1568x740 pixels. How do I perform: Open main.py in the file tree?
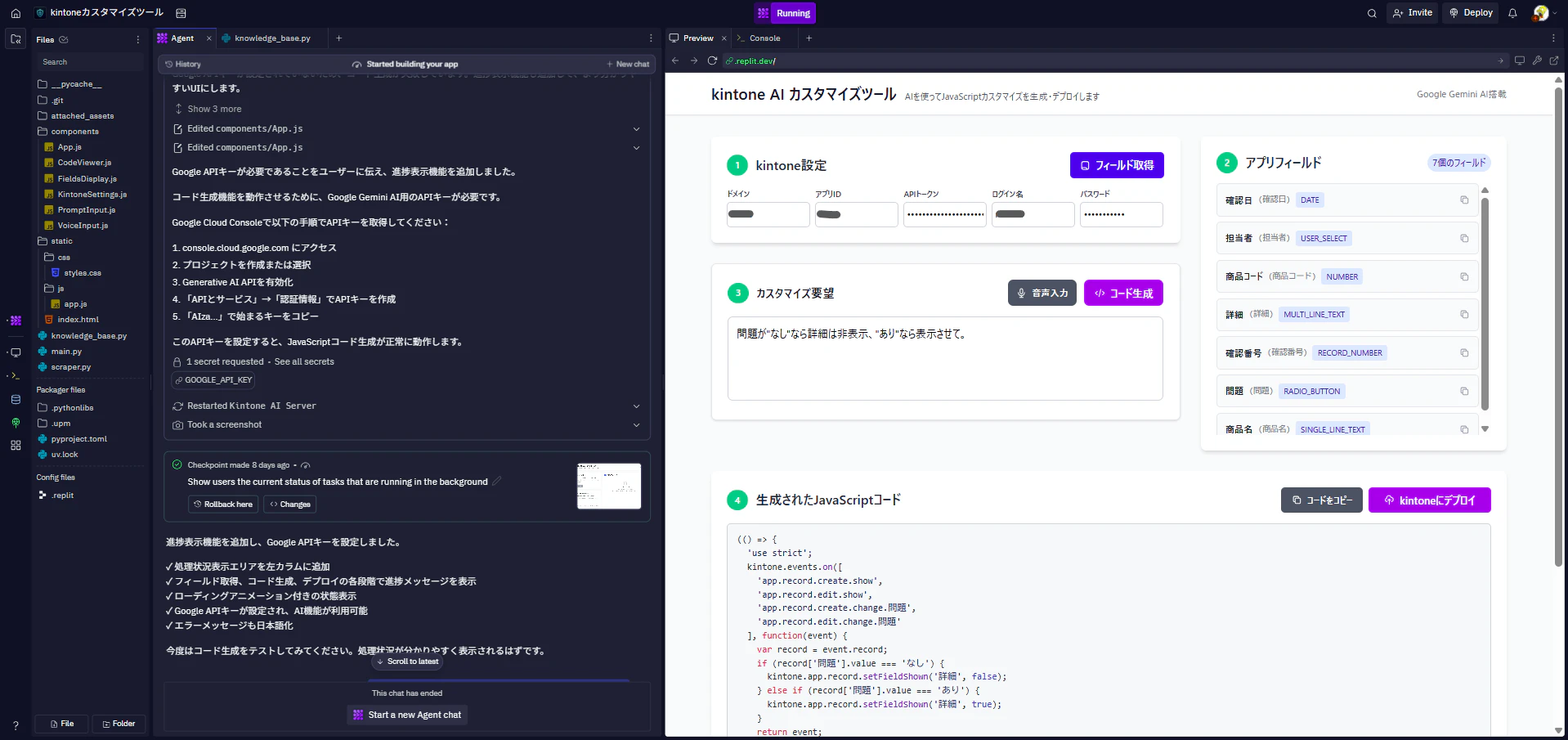[66, 352]
